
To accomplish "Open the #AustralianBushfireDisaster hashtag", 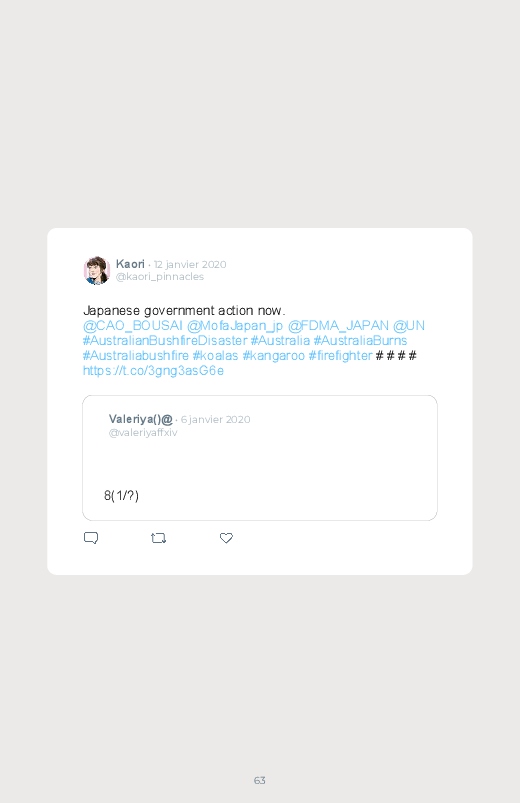I will 165,341.
